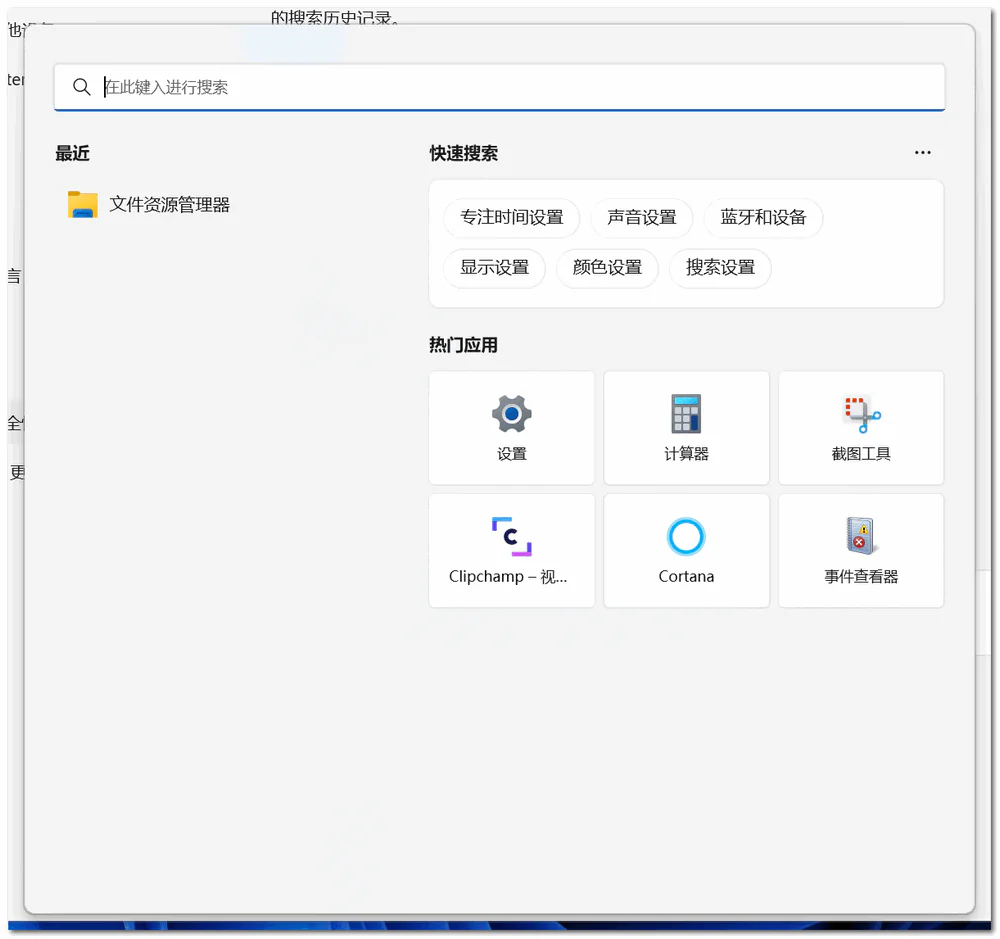Image resolution: width=1000 pixels, height=939 pixels.
Task: Open the Clipchamp app icon
Action: [x=511, y=536]
